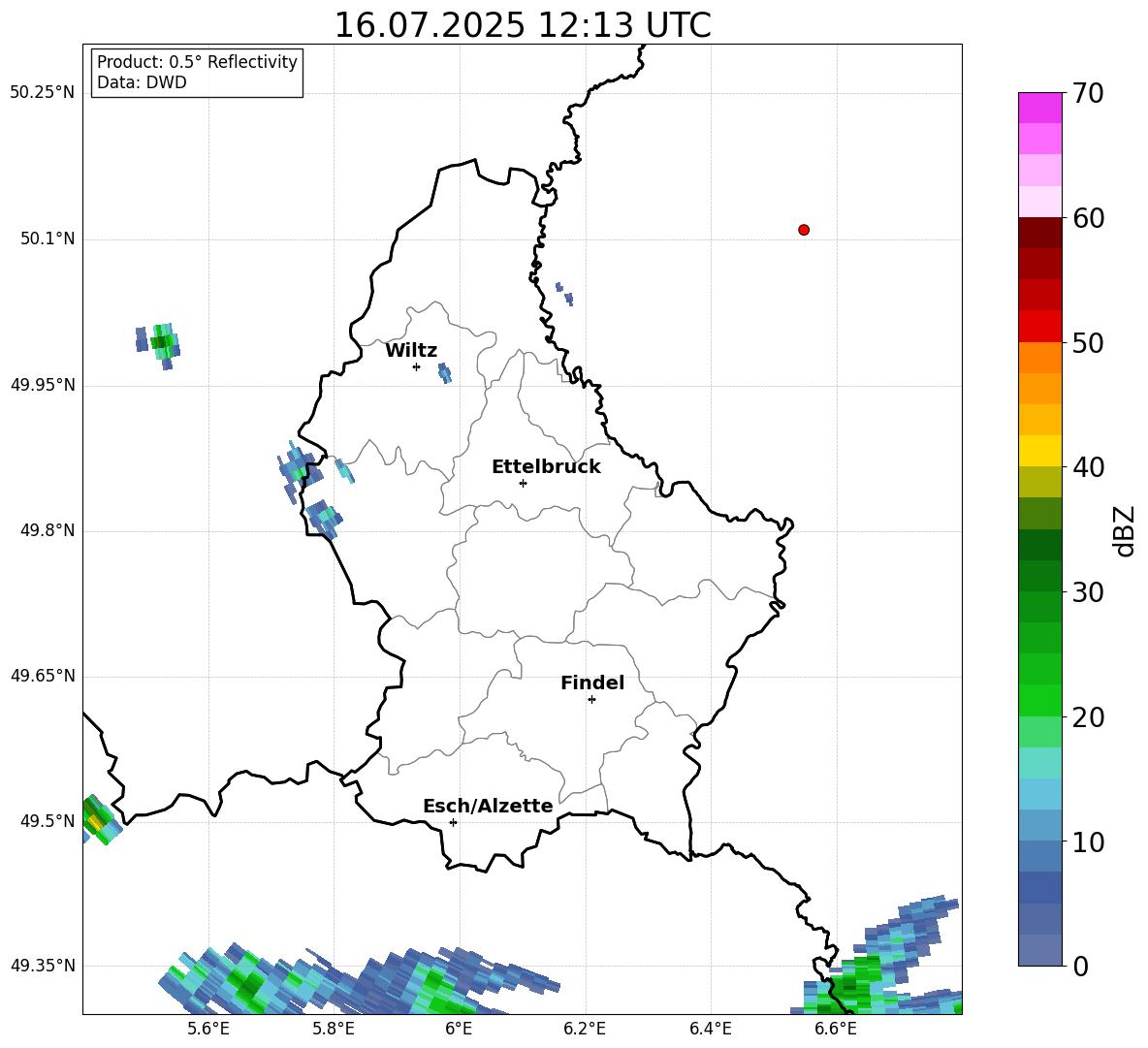
Task: Click the 5.6°E longitude label
Action: tap(208, 1029)
